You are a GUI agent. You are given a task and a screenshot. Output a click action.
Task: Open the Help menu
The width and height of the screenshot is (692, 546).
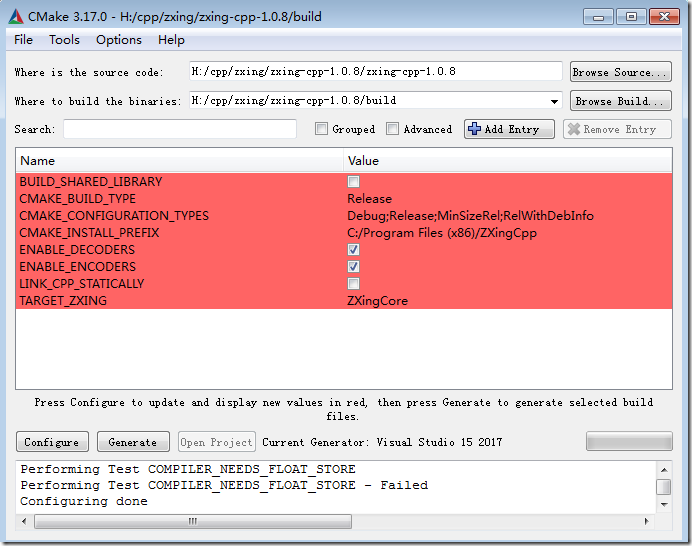(x=171, y=40)
